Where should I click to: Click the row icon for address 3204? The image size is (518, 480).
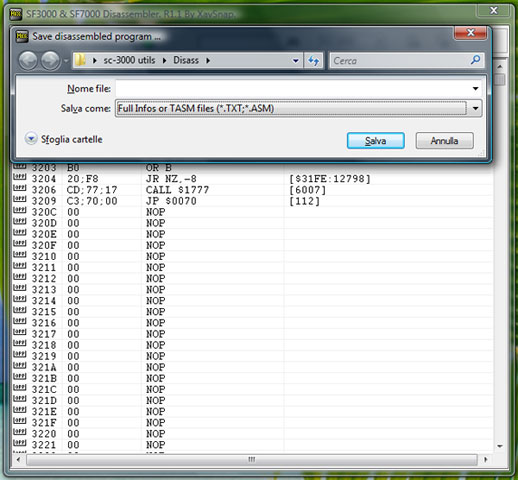pyautogui.click(x=20, y=178)
